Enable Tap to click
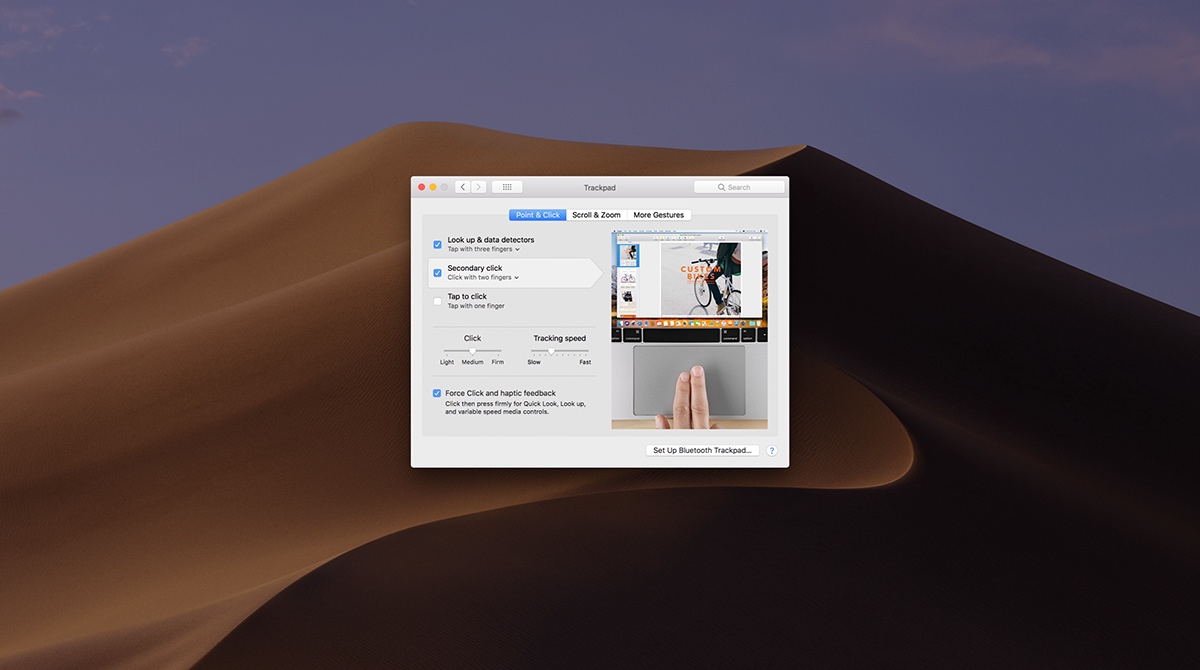 [x=436, y=300]
